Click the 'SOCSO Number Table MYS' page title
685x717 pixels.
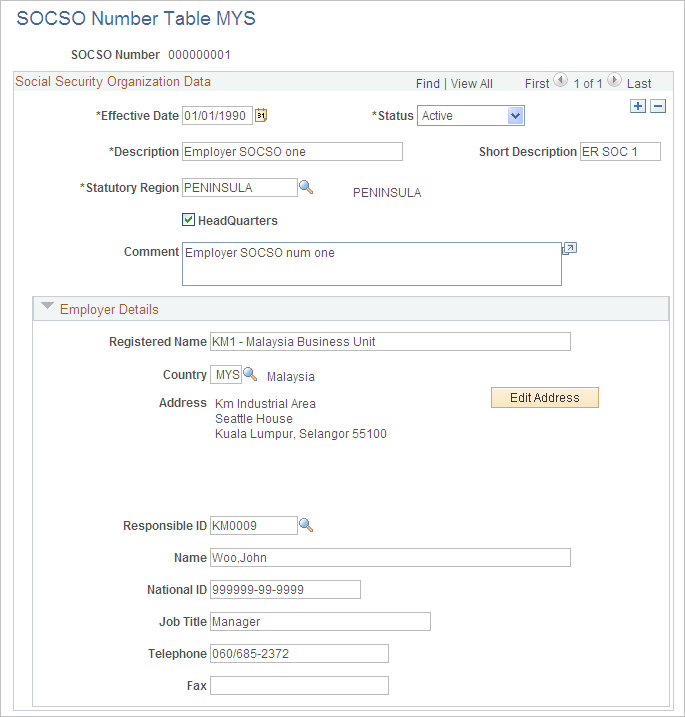click(x=136, y=18)
